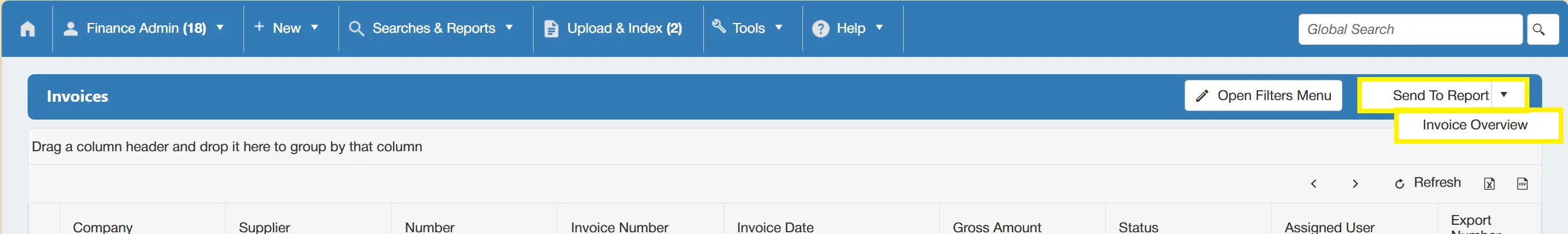Go to the previous page of invoices
The height and width of the screenshot is (234, 1568).
pyautogui.click(x=1313, y=183)
